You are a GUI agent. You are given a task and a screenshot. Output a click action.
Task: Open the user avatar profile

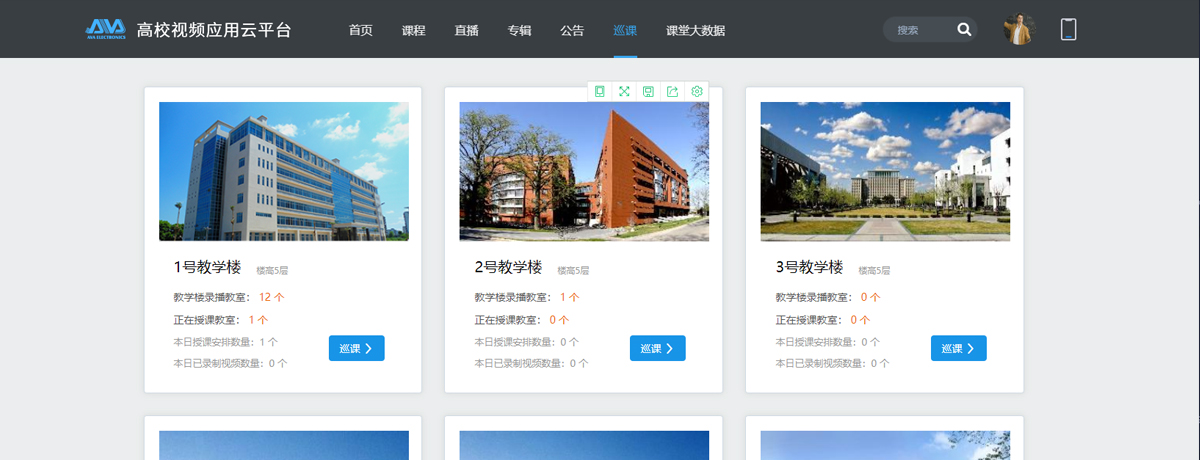(1019, 29)
